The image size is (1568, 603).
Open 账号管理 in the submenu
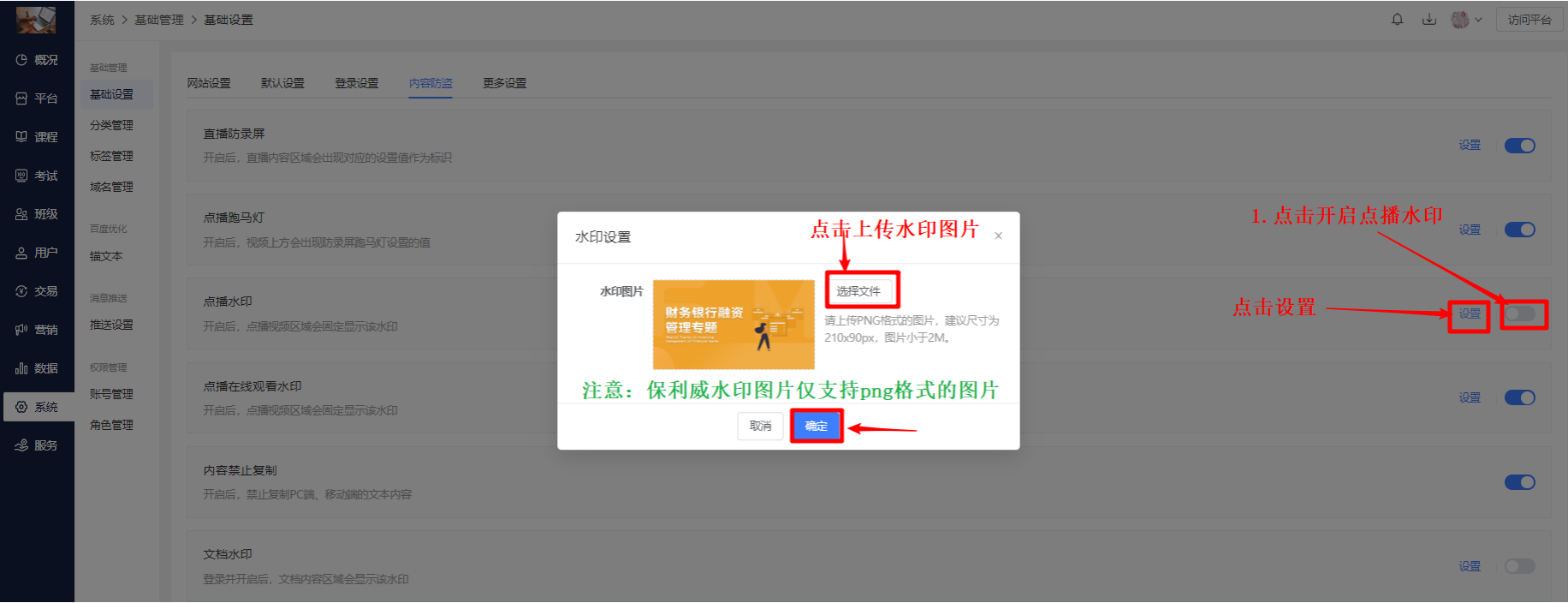pyautogui.click(x=111, y=394)
